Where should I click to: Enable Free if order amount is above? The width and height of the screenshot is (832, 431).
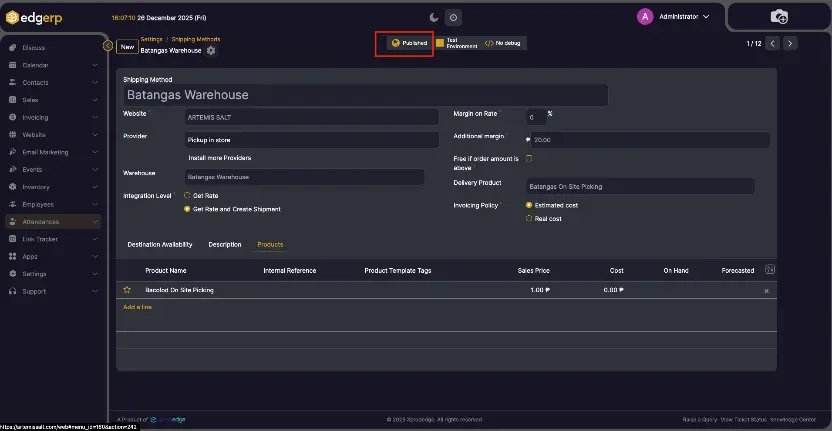pos(529,158)
